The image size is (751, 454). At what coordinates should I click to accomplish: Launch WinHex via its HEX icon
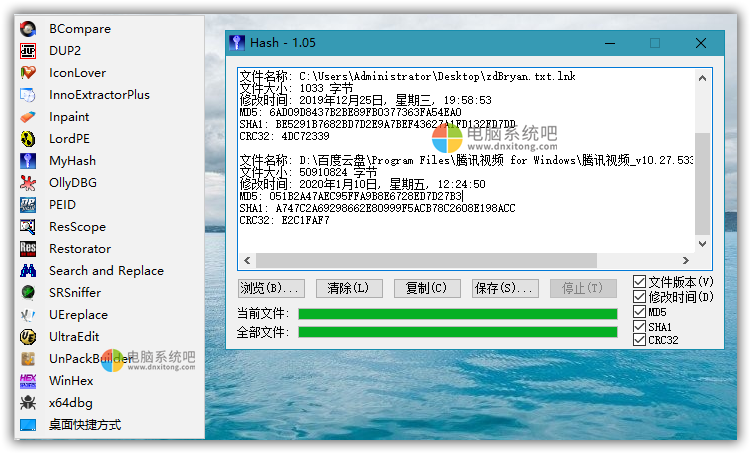click(28, 381)
